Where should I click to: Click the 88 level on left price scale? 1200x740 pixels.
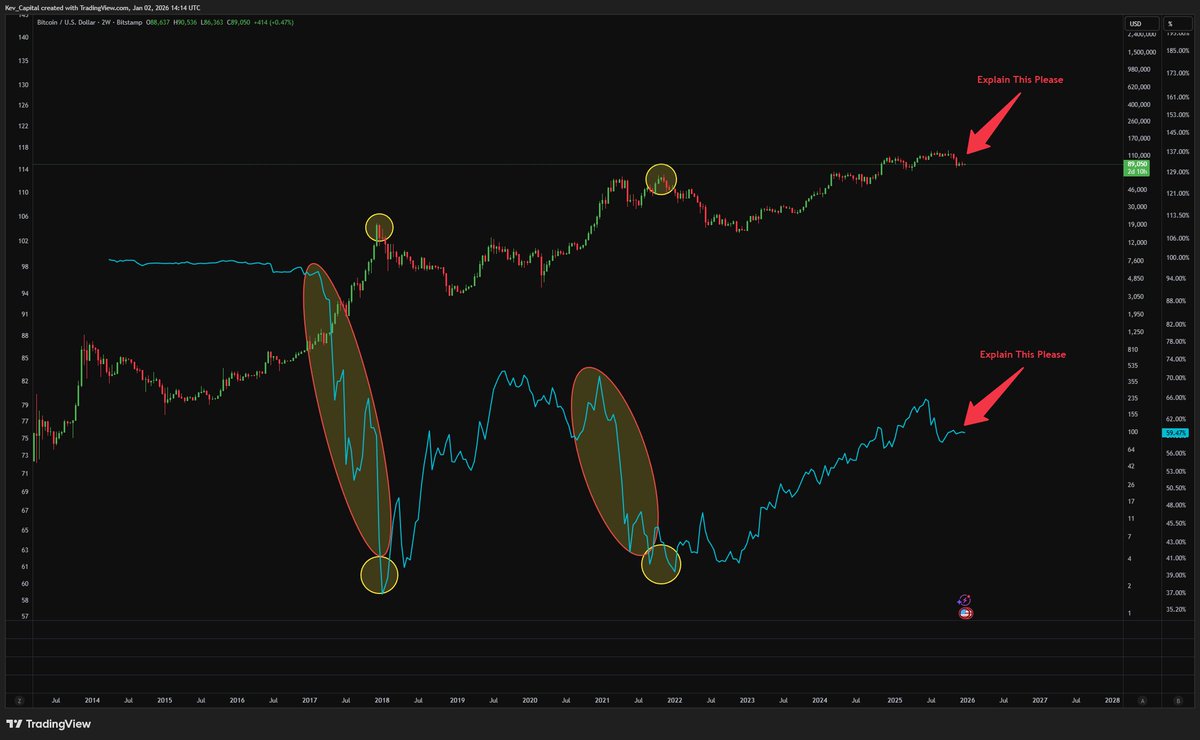pyautogui.click(x=24, y=335)
